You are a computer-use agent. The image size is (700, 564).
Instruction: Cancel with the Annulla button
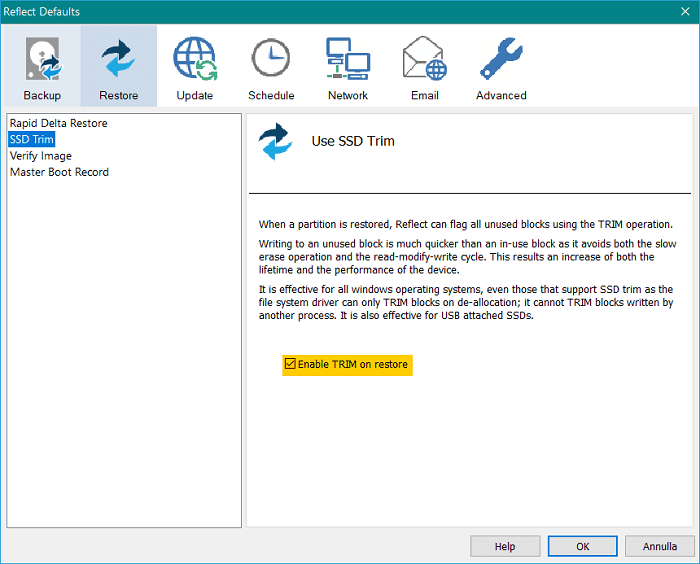click(x=660, y=546)
